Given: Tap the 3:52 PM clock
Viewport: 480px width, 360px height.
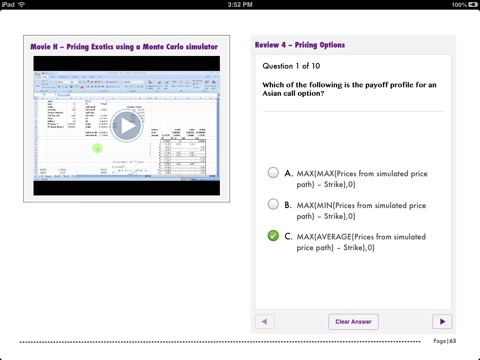Looking at the screenshot, I should pos(240,5).
